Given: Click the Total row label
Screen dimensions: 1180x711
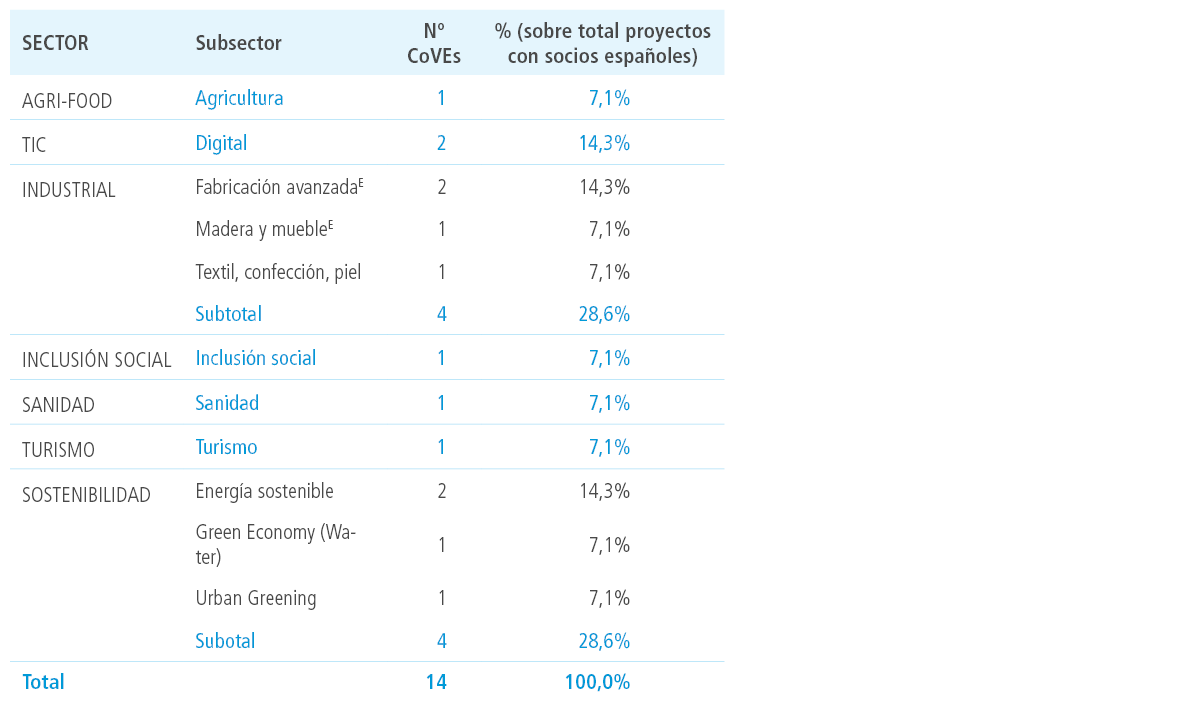Looking at the screenshot, I should point(44,682).
